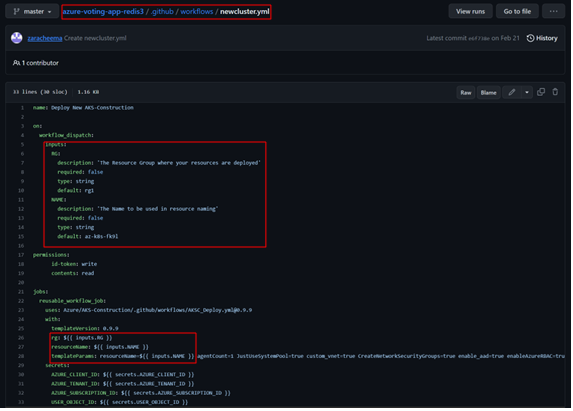Click the newcluster.yml file name
The width and height of the screenshot is (573, 411).
(244, 12)
